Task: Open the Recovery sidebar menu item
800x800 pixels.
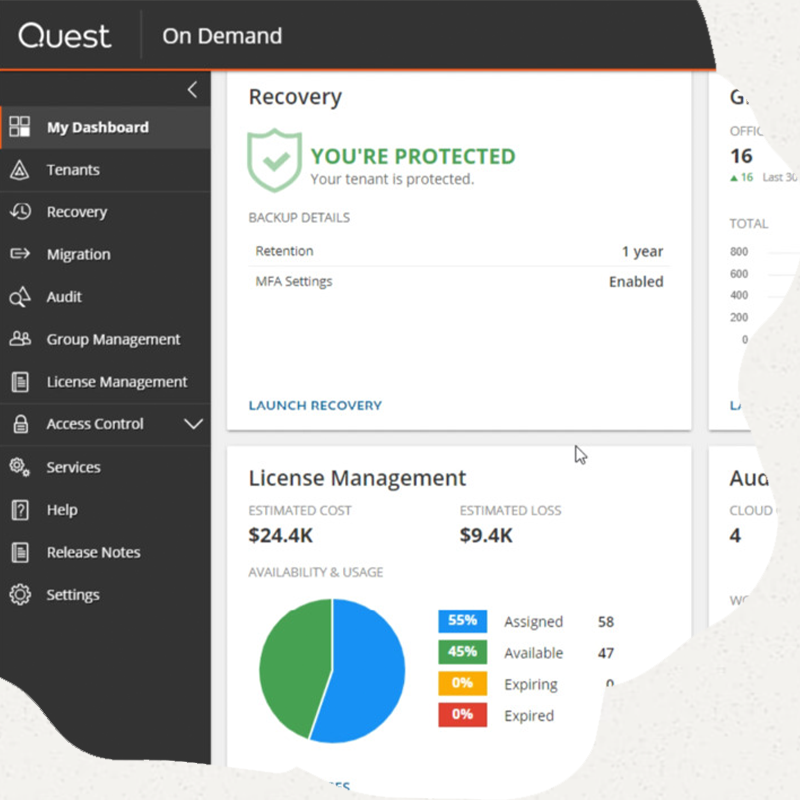Action: 105,212
